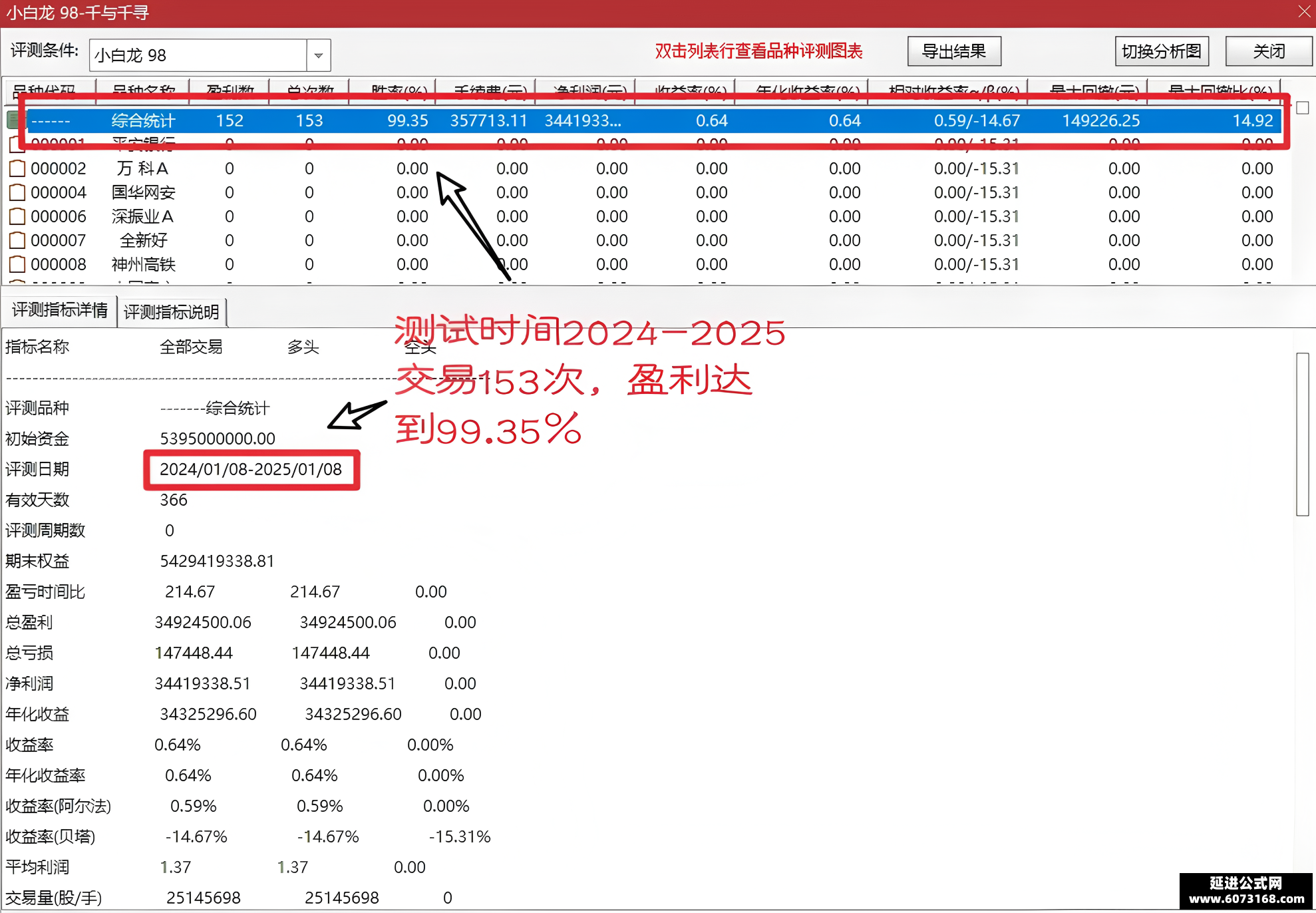
Task: Open the 评测条件 dropdown arrow
Action: pyautogui.click(x=319, y=55)
